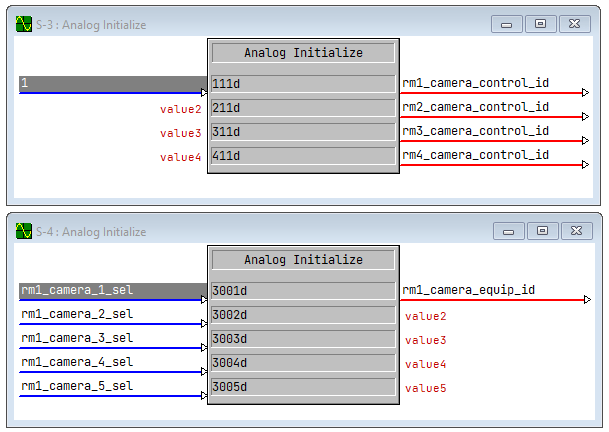609x432 pixels.
Task: Minimize the S-3 Analog Initialize window
Action: [x=508, y=24]
